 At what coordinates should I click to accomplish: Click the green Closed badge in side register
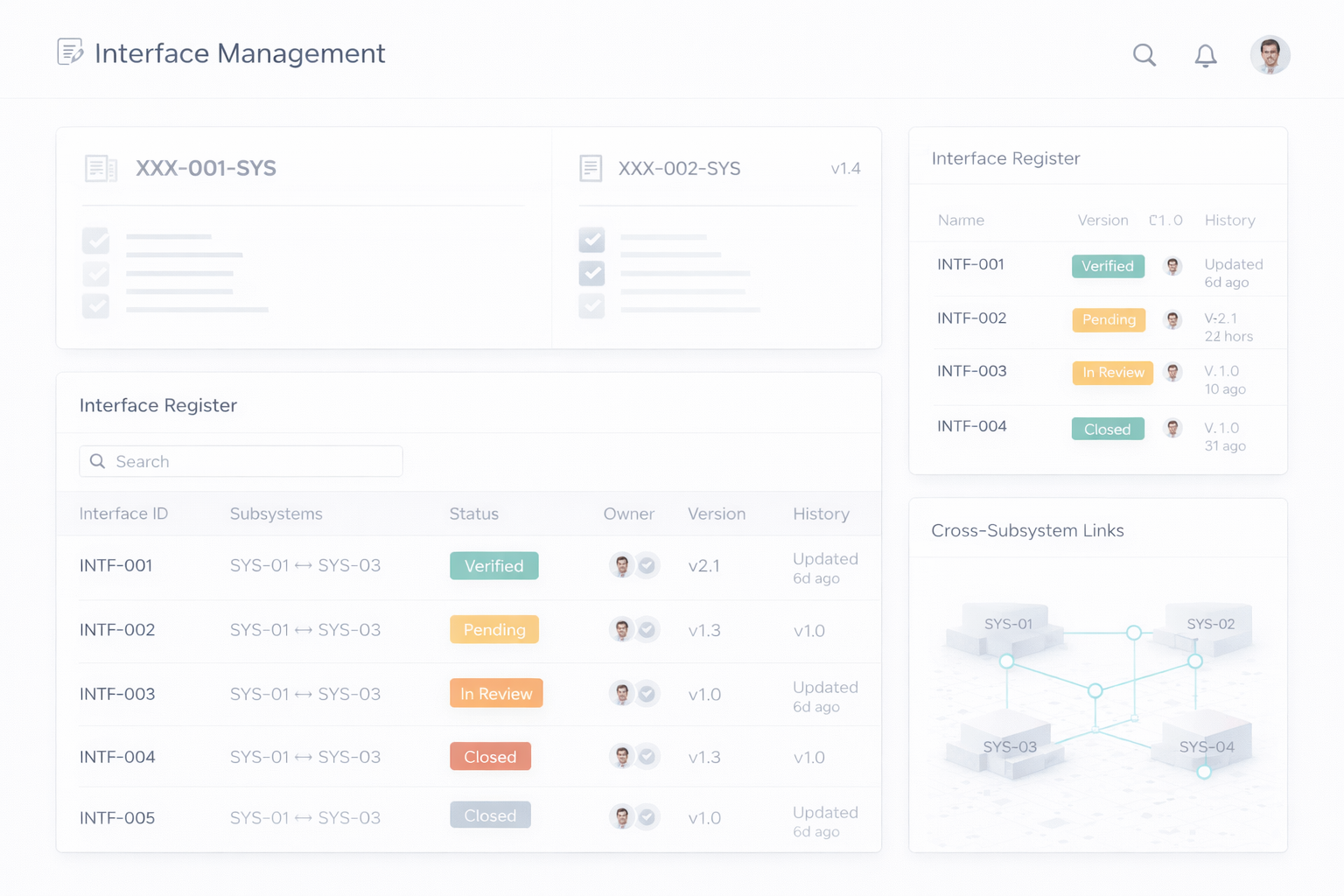[1108, 429]
